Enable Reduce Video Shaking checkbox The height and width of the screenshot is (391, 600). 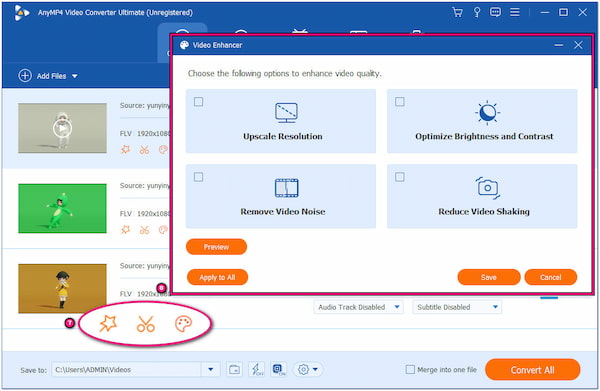(399, 177)
